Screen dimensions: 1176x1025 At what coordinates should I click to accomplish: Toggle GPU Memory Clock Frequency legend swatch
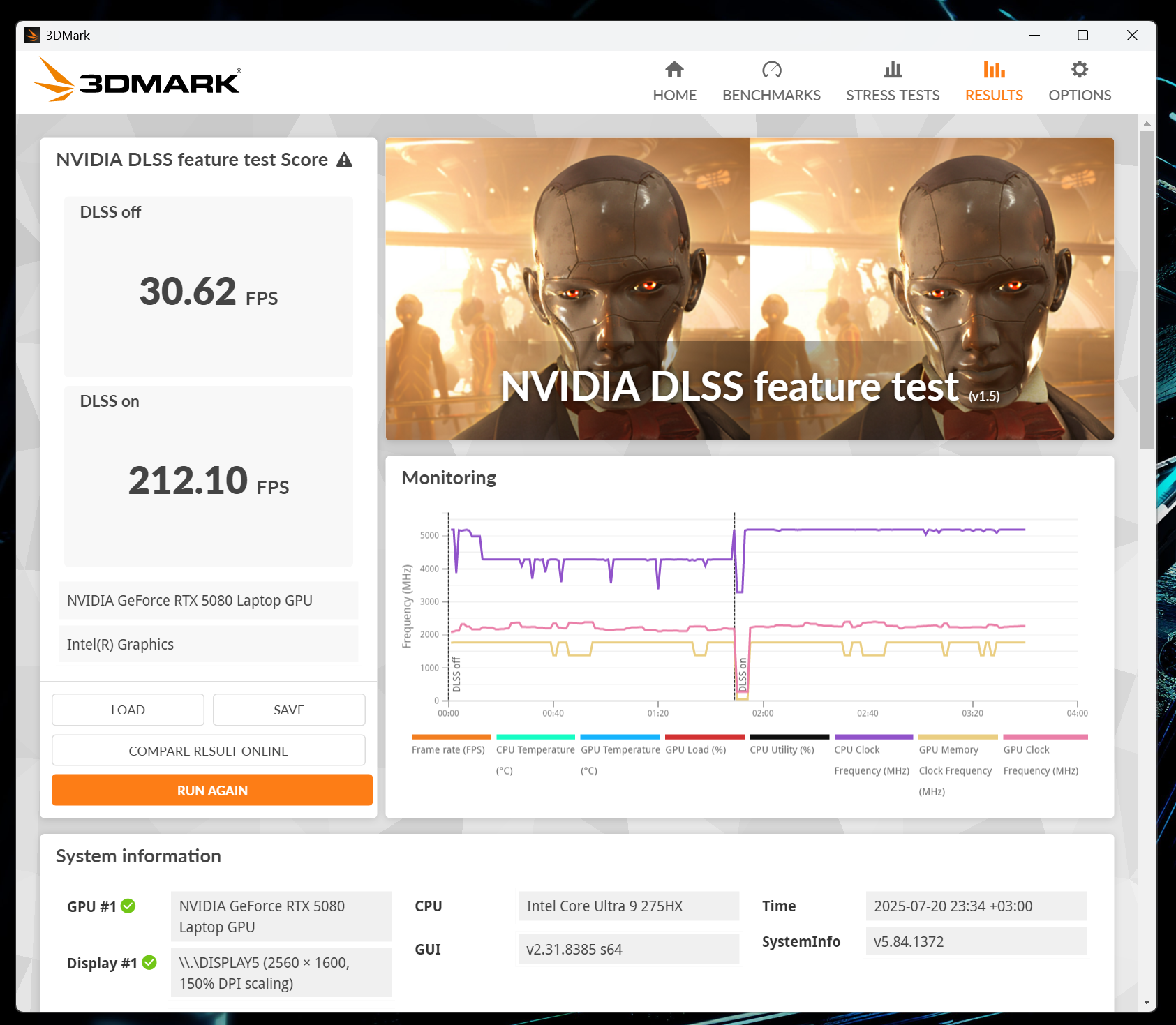958,737
